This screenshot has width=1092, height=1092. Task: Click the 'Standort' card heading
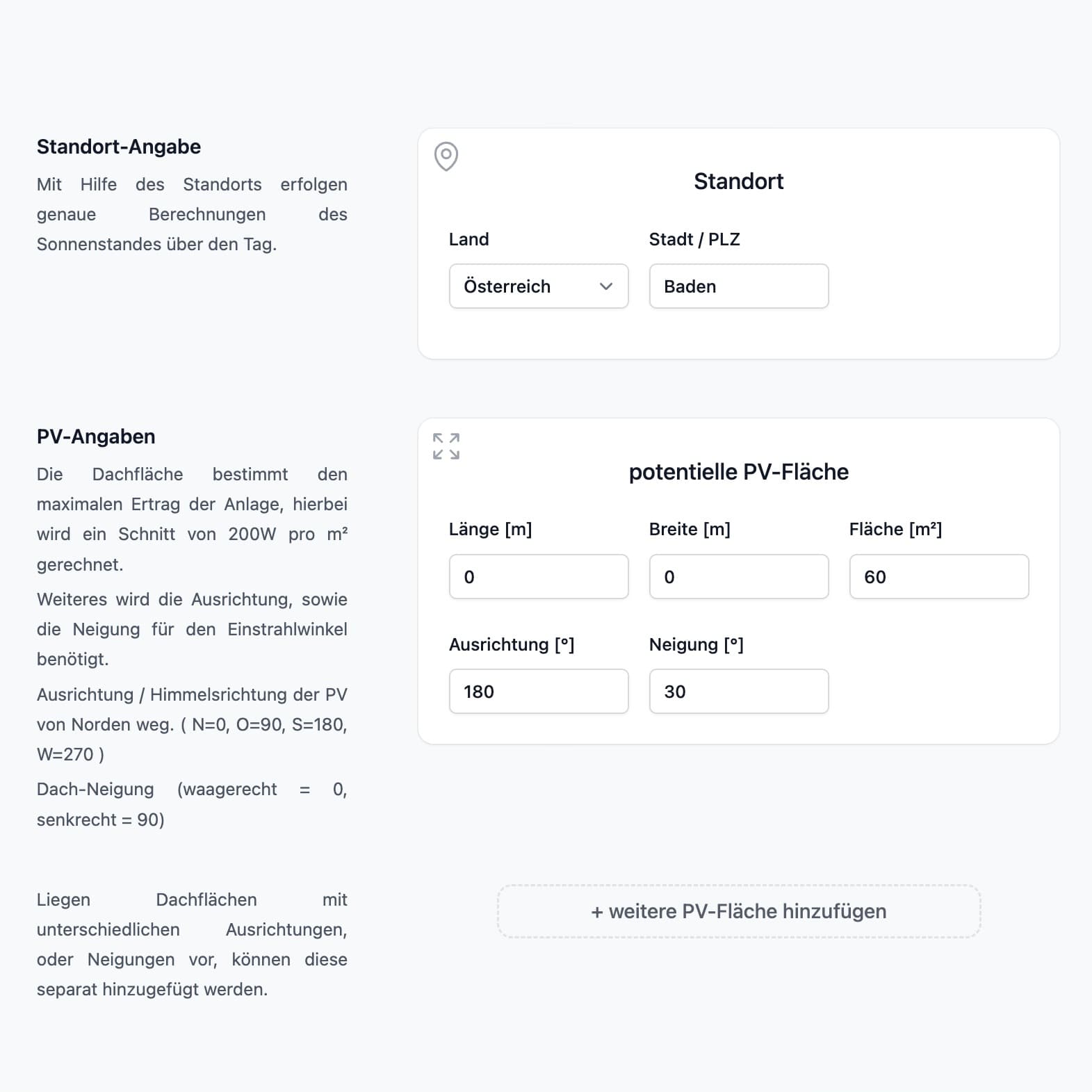click(x=738, y=181)
